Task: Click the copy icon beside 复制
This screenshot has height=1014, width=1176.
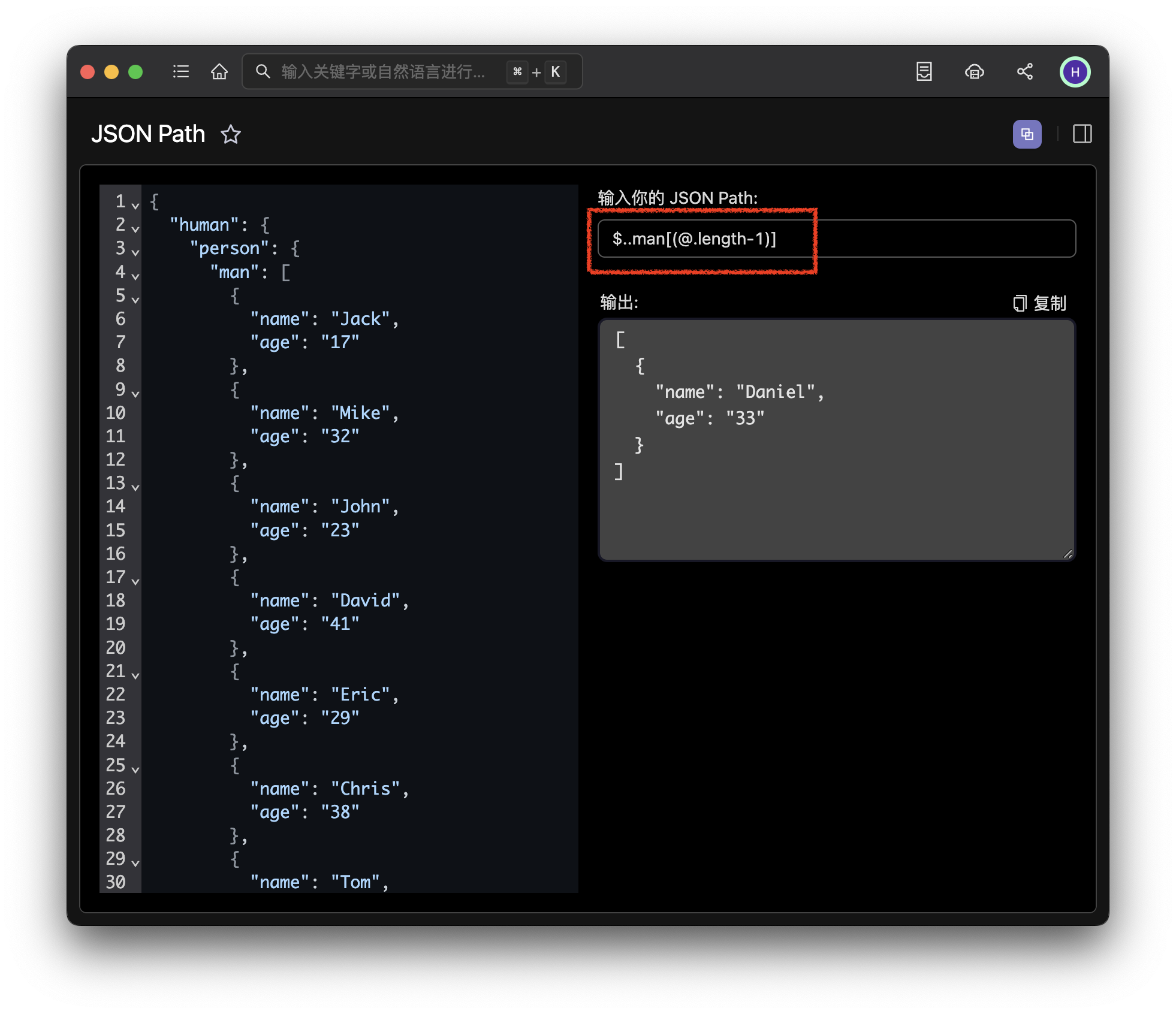Action: tap(1020, 303)
